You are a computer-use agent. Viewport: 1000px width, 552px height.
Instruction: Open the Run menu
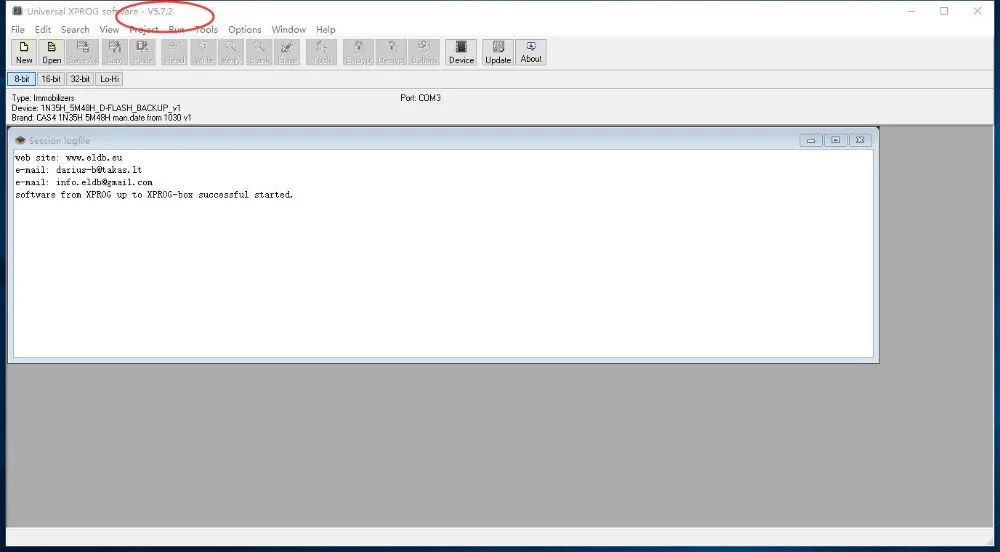177,29
